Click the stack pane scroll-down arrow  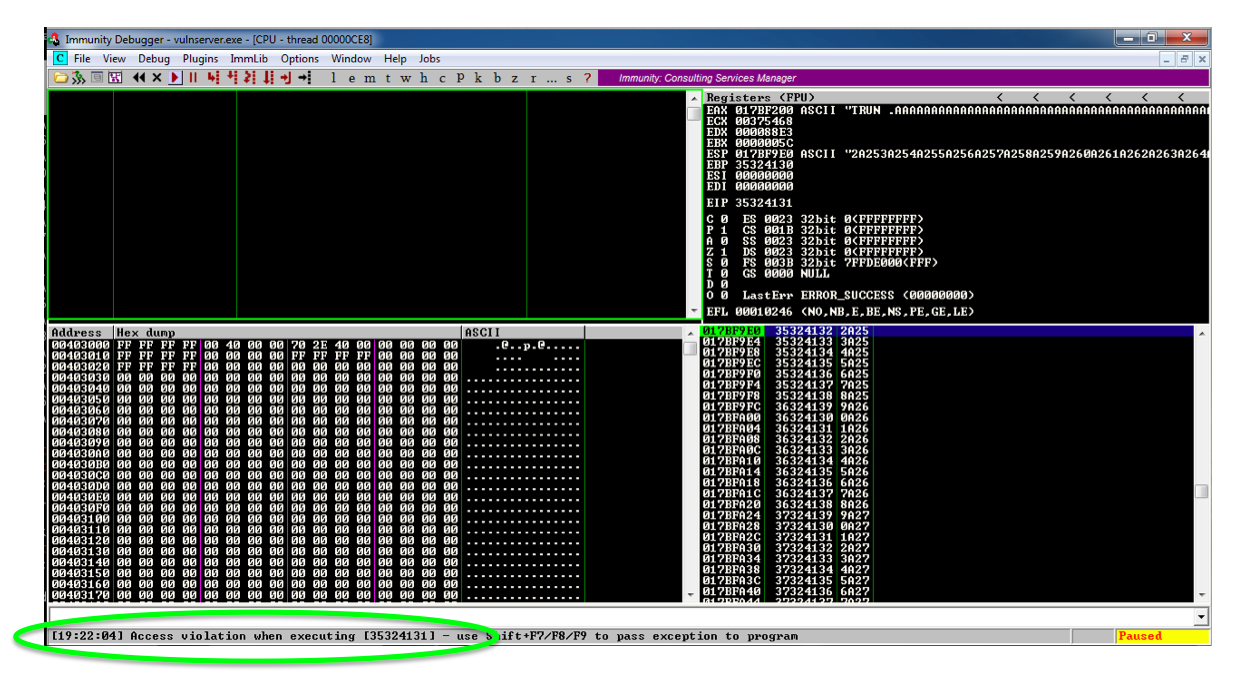tap(1201, 595)
